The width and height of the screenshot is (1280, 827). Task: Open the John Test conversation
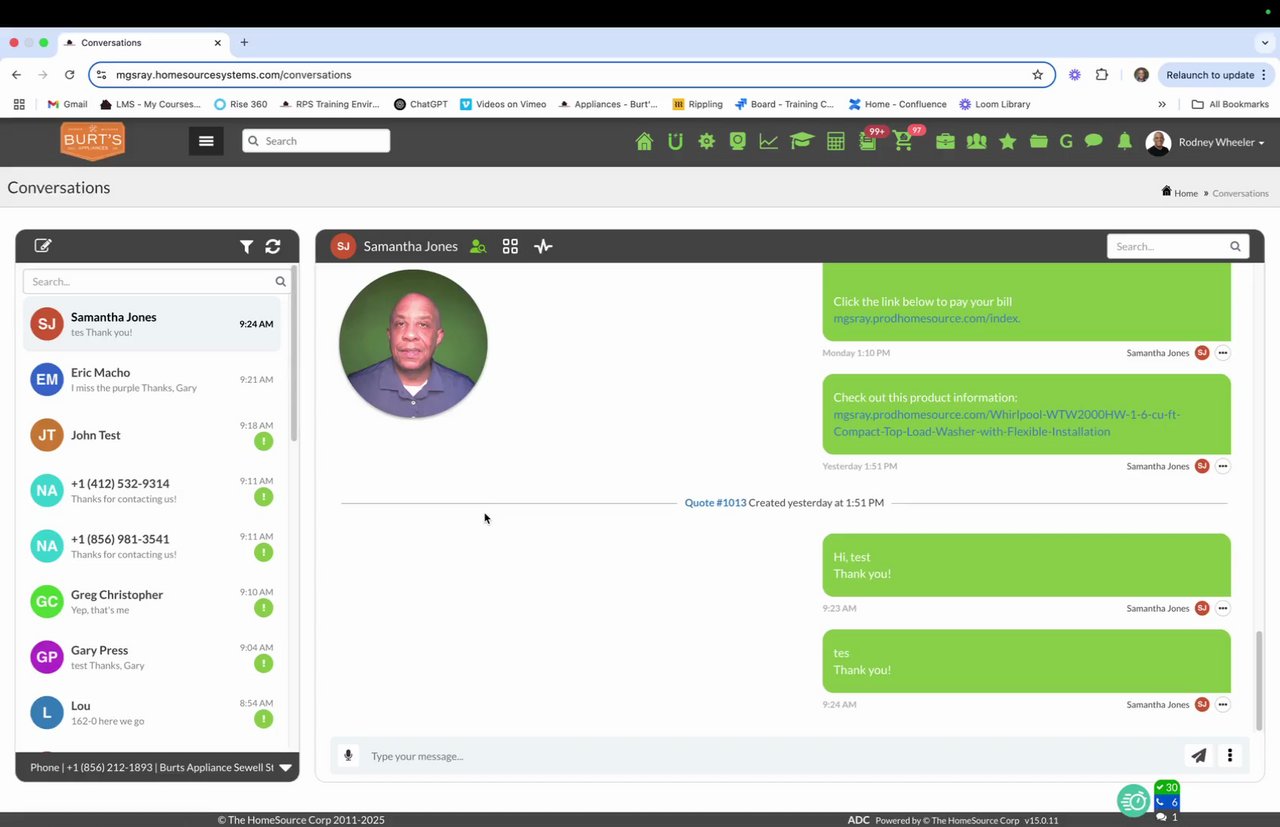tap(152, 435)
